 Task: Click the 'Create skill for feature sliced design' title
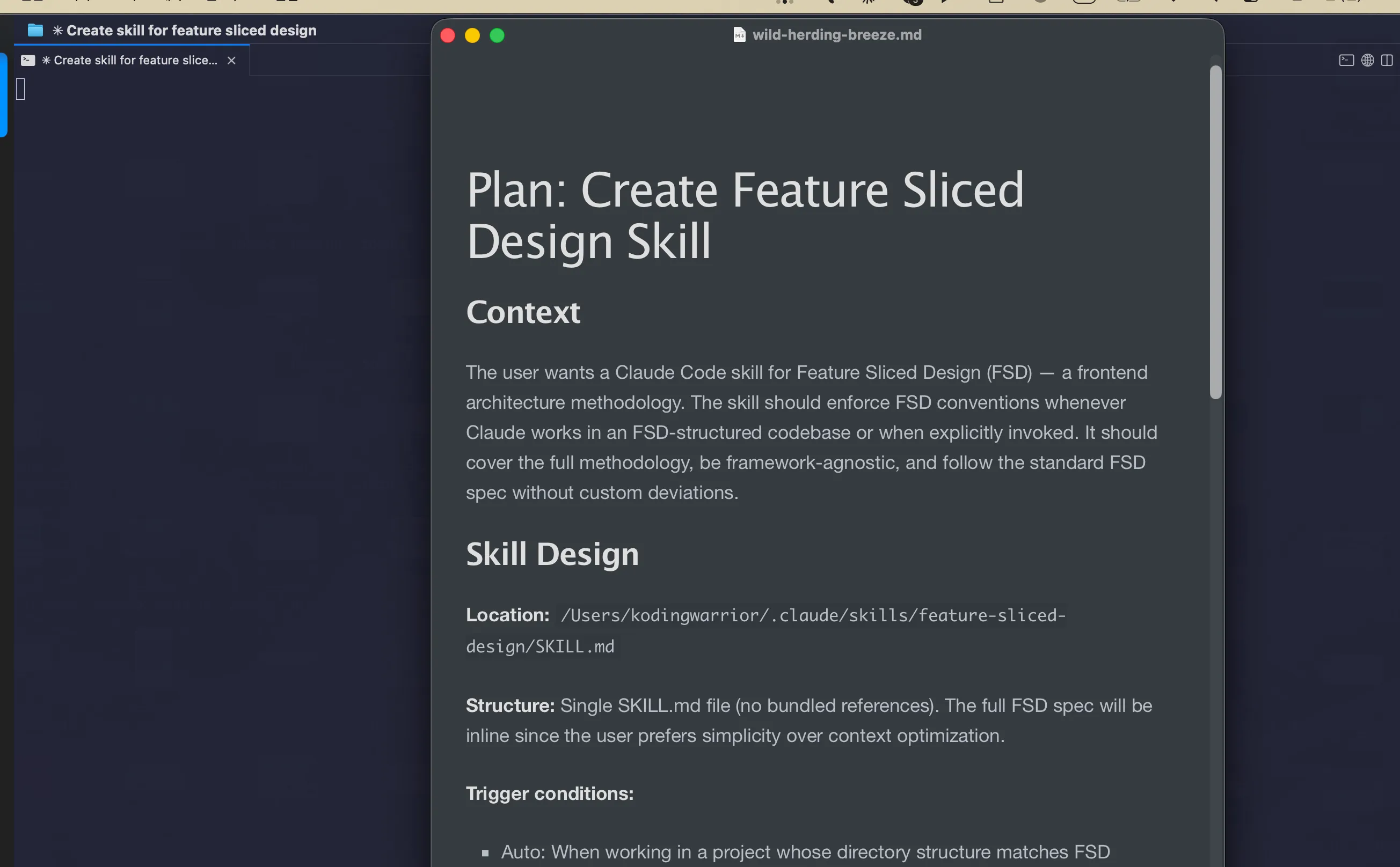click(x=191, y=31)
